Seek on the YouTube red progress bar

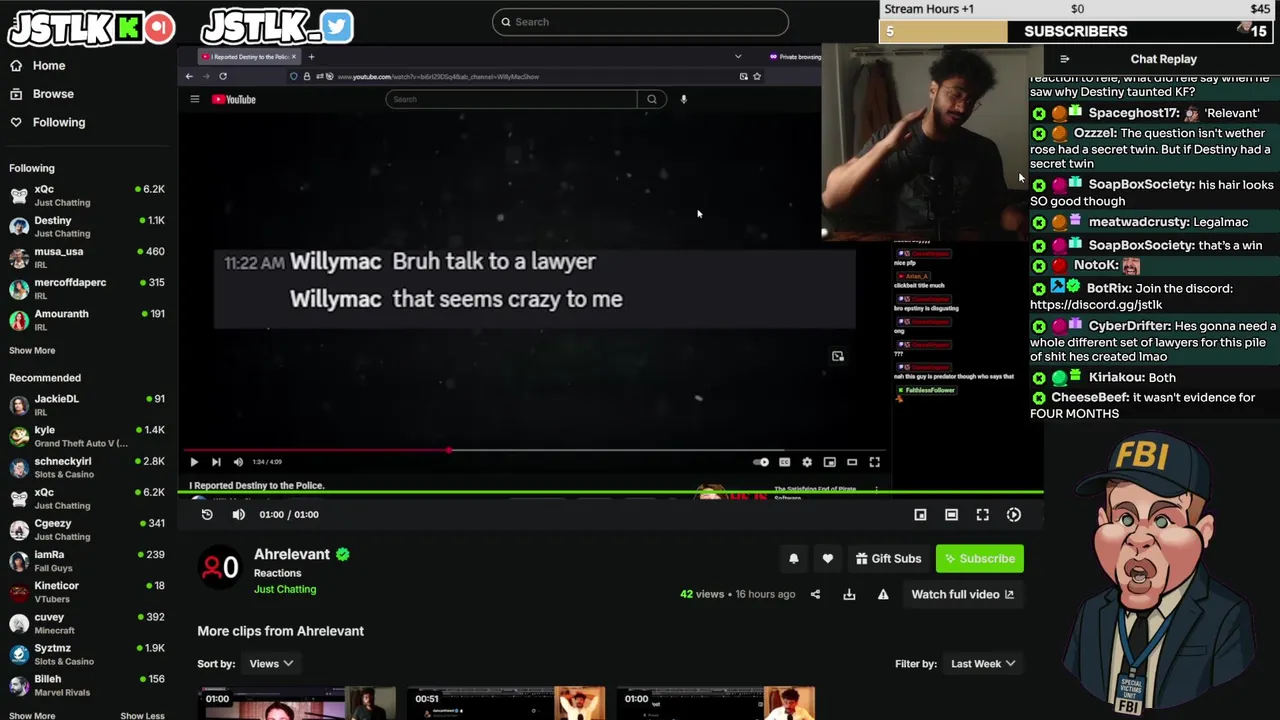pyautogui.click(x=535, y=450)
